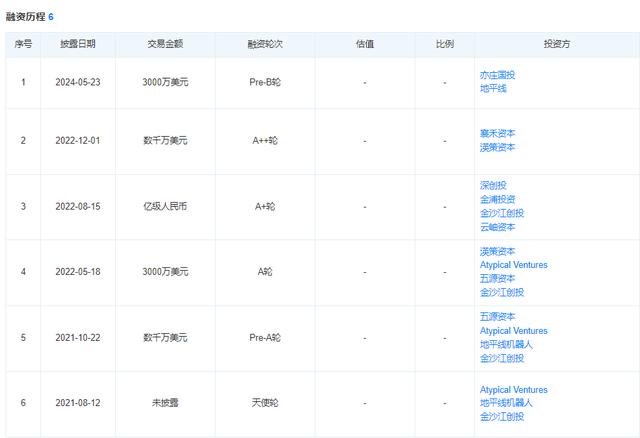Select the date 2024-05-23
This screenshot has height=438, width=640.
[78, 82]
